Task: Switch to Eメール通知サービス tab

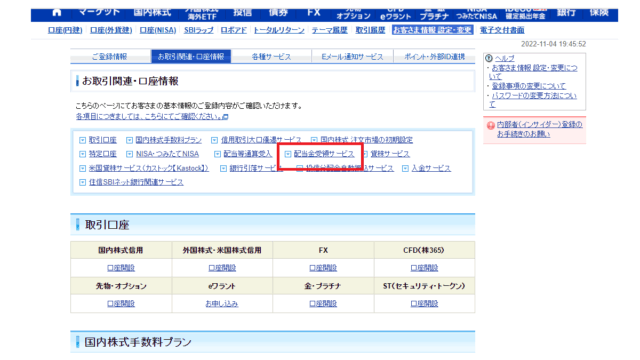Action: tap(352, 57)
